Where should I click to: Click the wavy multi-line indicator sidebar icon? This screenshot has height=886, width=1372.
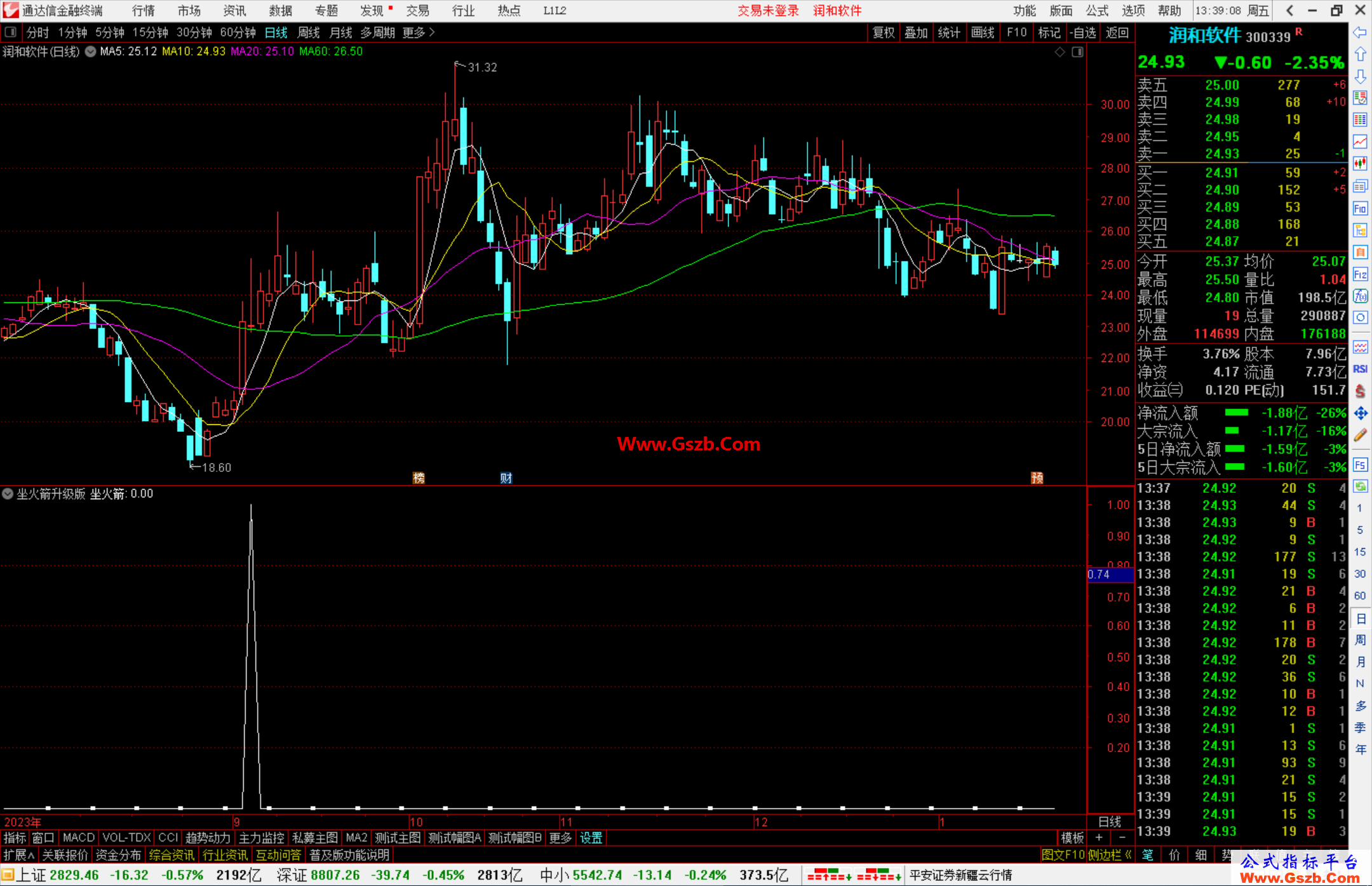click(1360, 347)
